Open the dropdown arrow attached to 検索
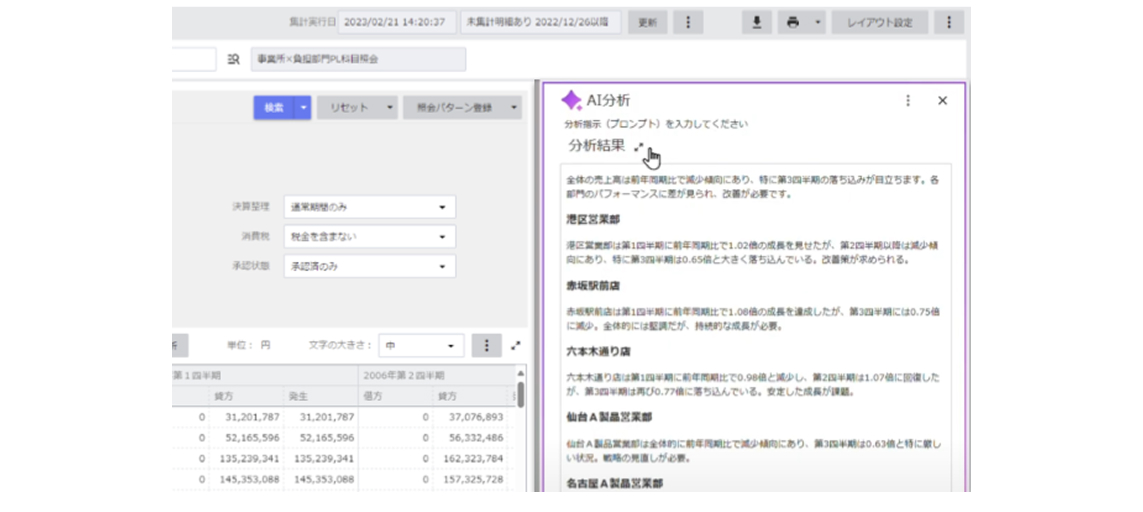This screenshot has width=1143, height=512. tap(303, 108)
